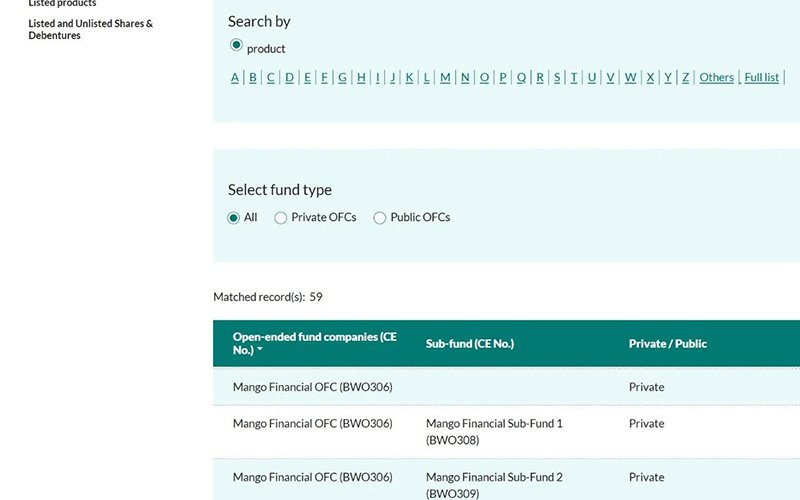Filter products by letter 'W'
Viewport: 800px width, 500px height.
(630, 77)
